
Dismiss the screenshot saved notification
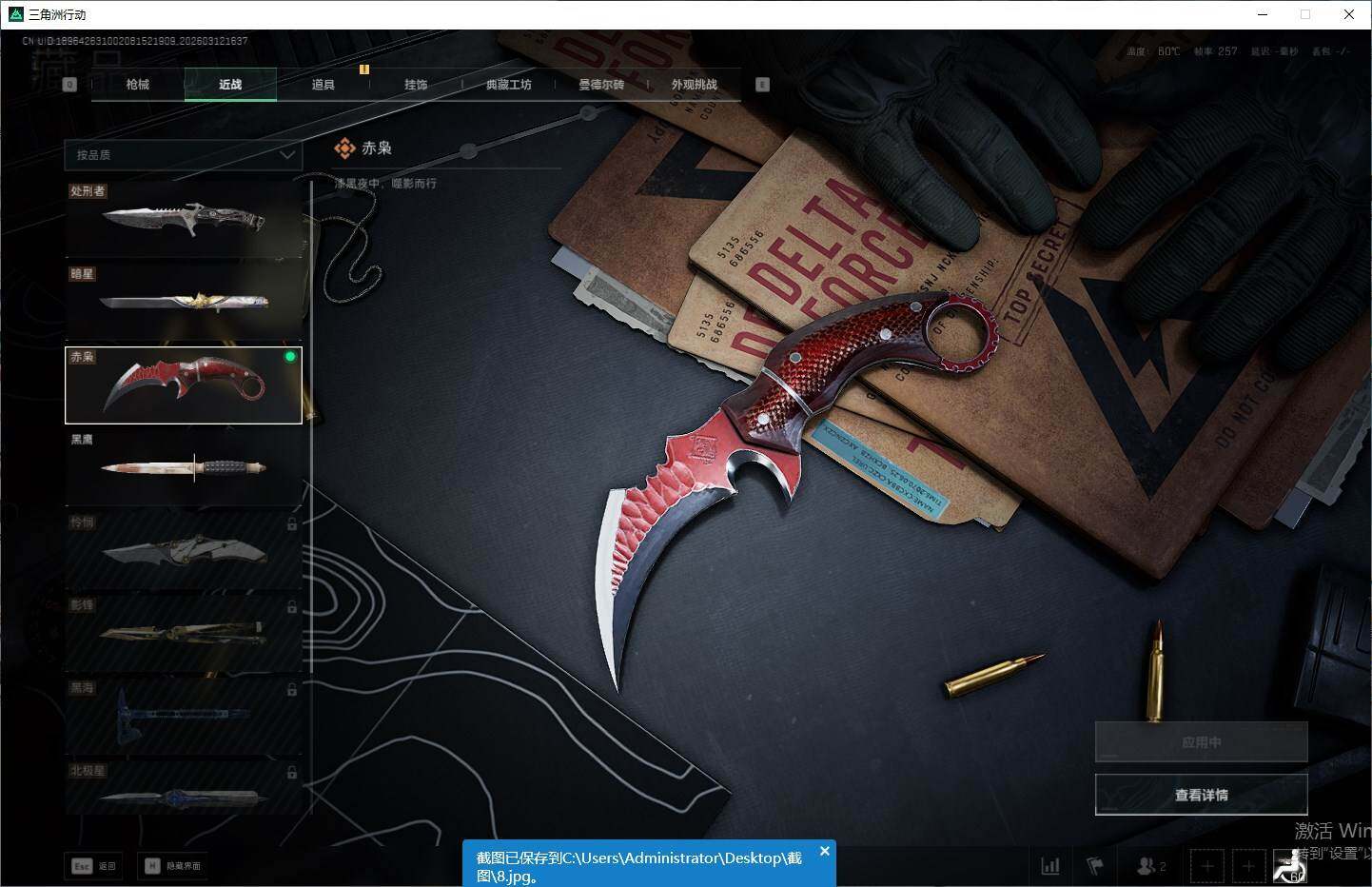pyautogui.click(x=825, y=851)
